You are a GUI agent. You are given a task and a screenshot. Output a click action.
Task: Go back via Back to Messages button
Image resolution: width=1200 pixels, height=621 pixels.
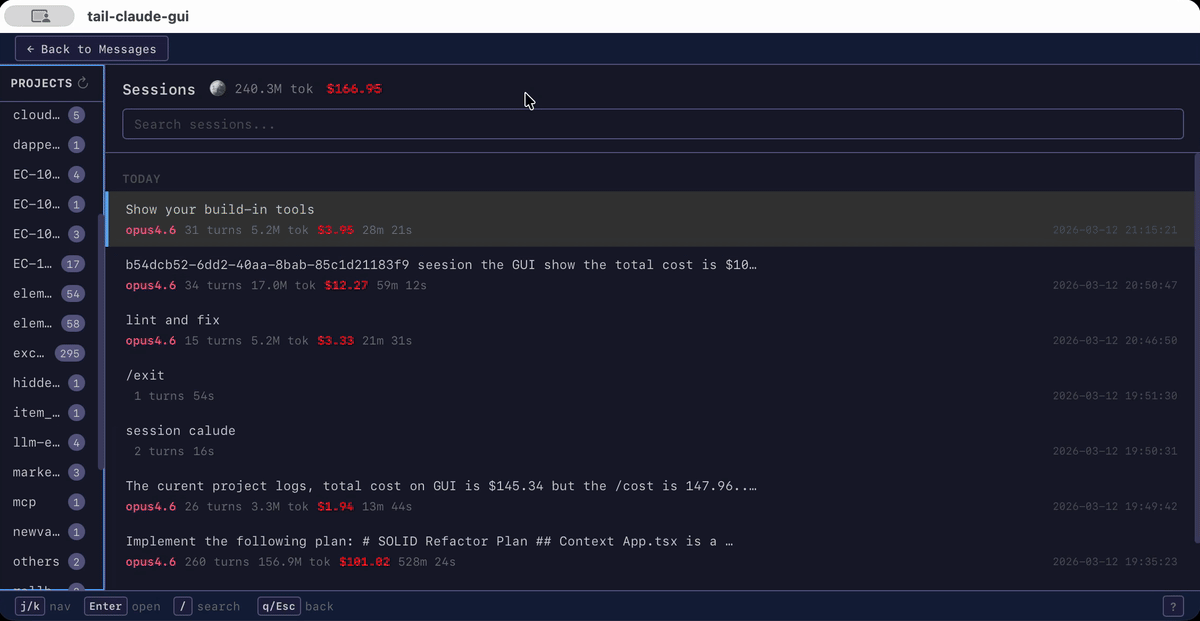coord(92,49)
